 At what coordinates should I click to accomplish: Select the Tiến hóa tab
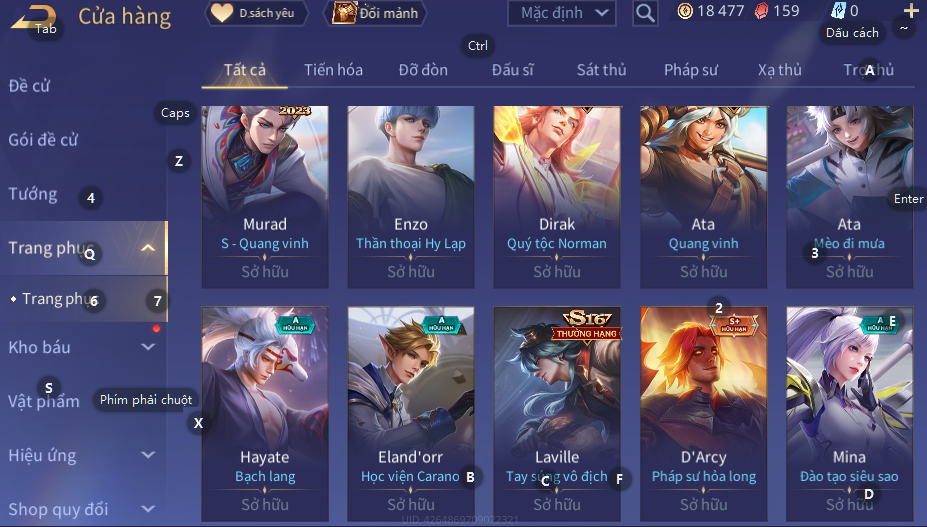click(333, 70)
